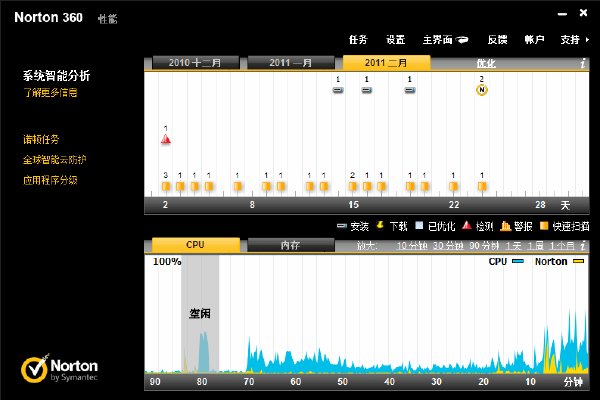The image size is (600, 400).
Task: Click the quick scan marker on day 3
Action: pos(180,186)
